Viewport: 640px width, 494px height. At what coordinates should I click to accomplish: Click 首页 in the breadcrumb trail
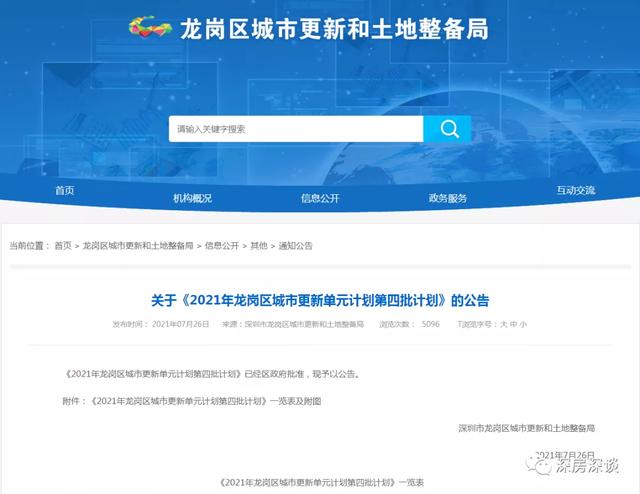click(63, 246)
